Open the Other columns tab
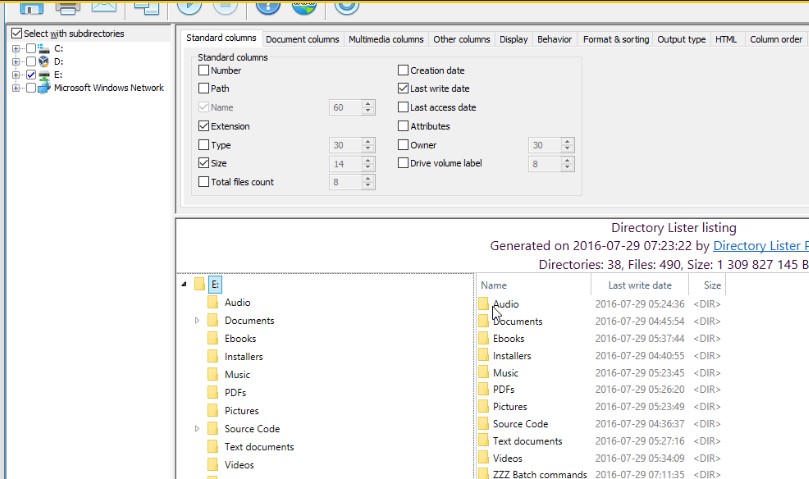The width and height of the screenshot is (809, 479). pos(461,40)
